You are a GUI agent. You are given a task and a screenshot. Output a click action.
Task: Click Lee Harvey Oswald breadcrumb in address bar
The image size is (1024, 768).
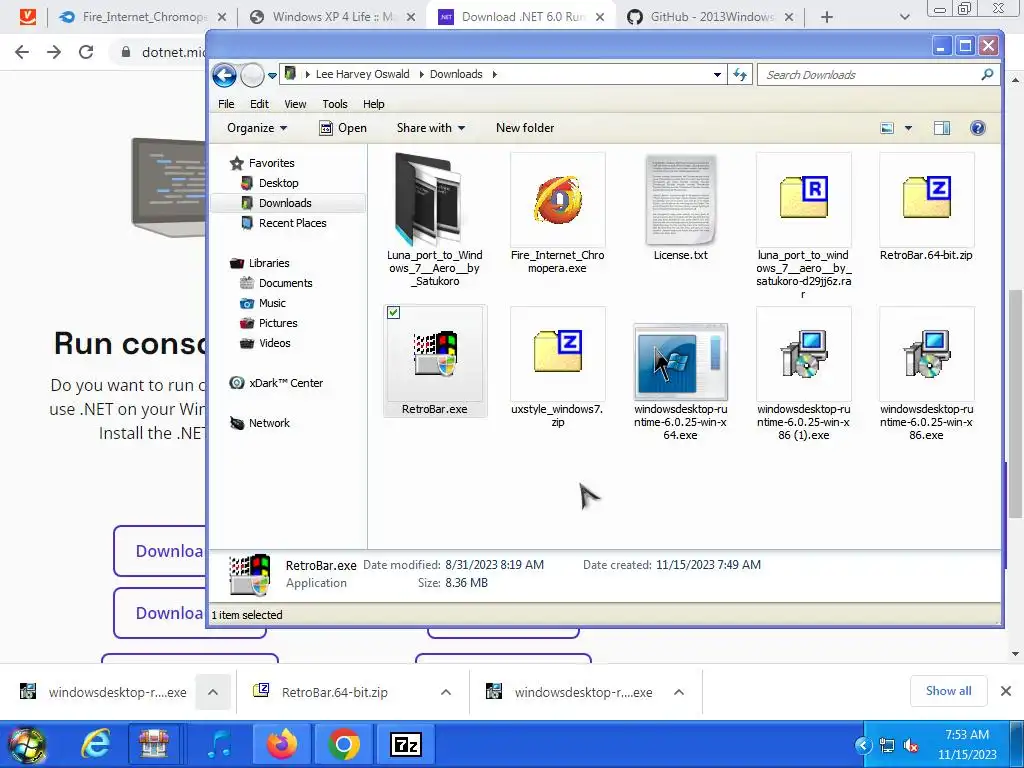pyautogui.click(x=362, y=74)
